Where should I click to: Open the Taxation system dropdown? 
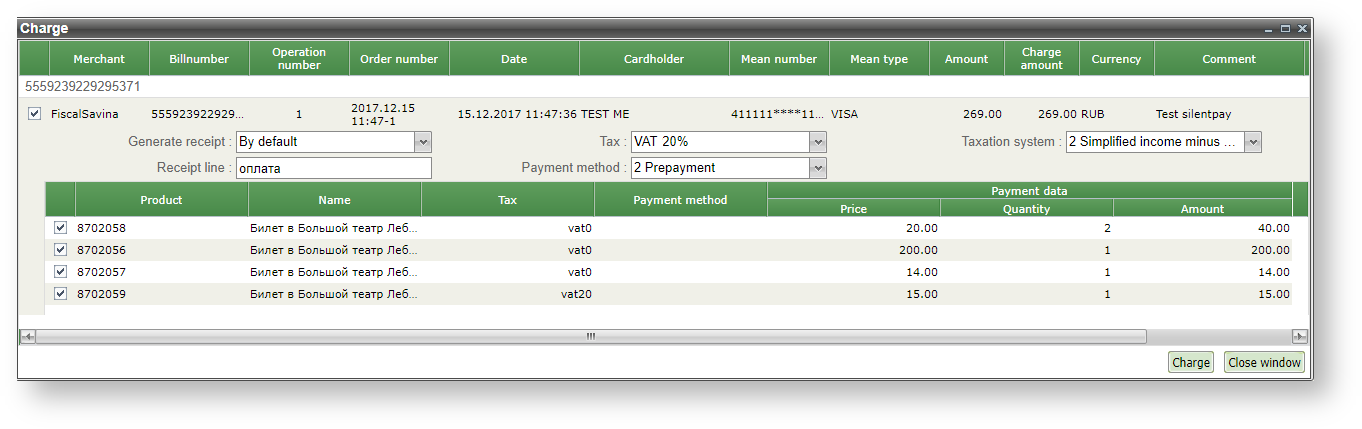[1253, 142]
